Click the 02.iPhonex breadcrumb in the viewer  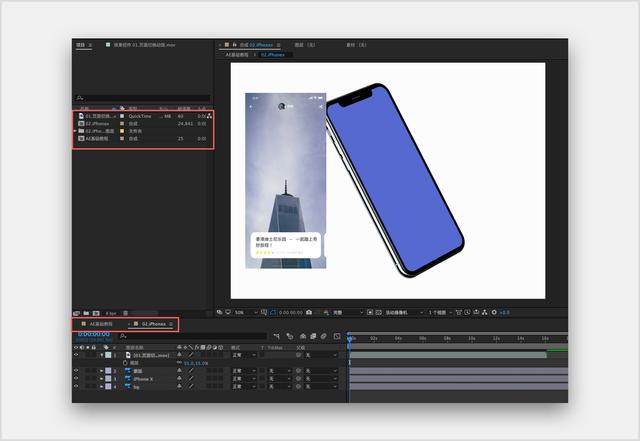tap(273, 54)
